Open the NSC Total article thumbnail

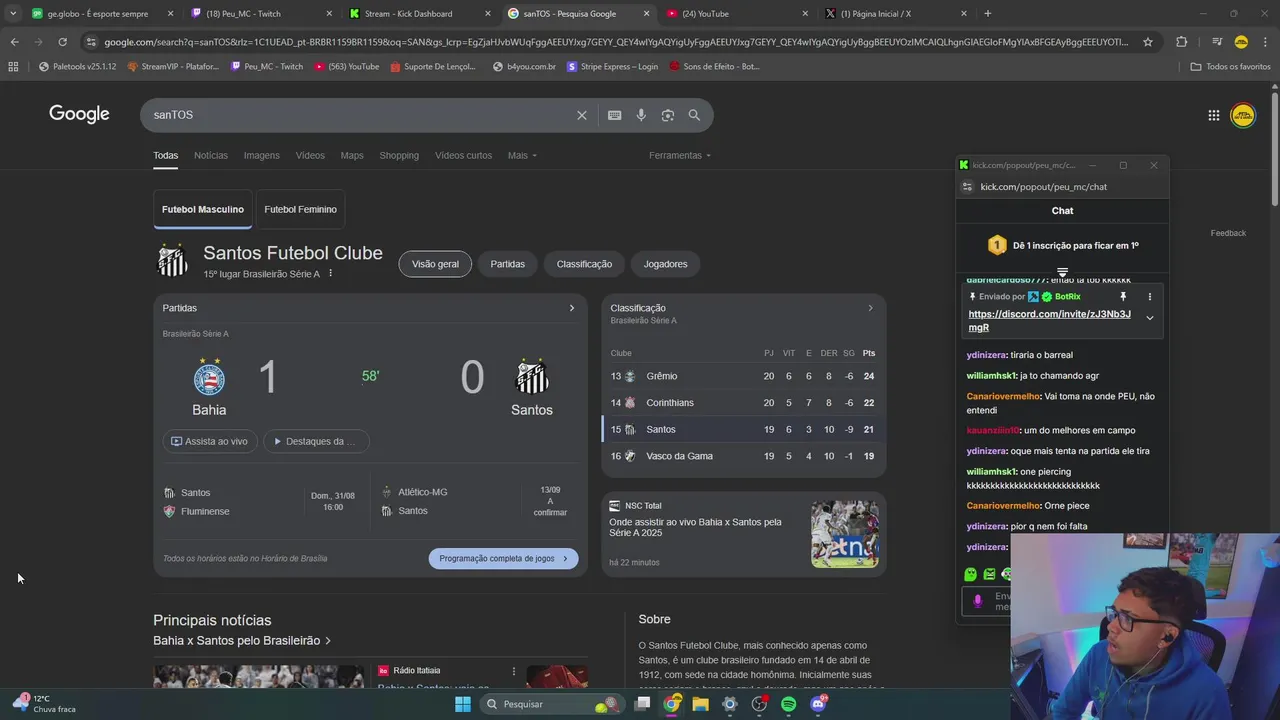(845, 534)
